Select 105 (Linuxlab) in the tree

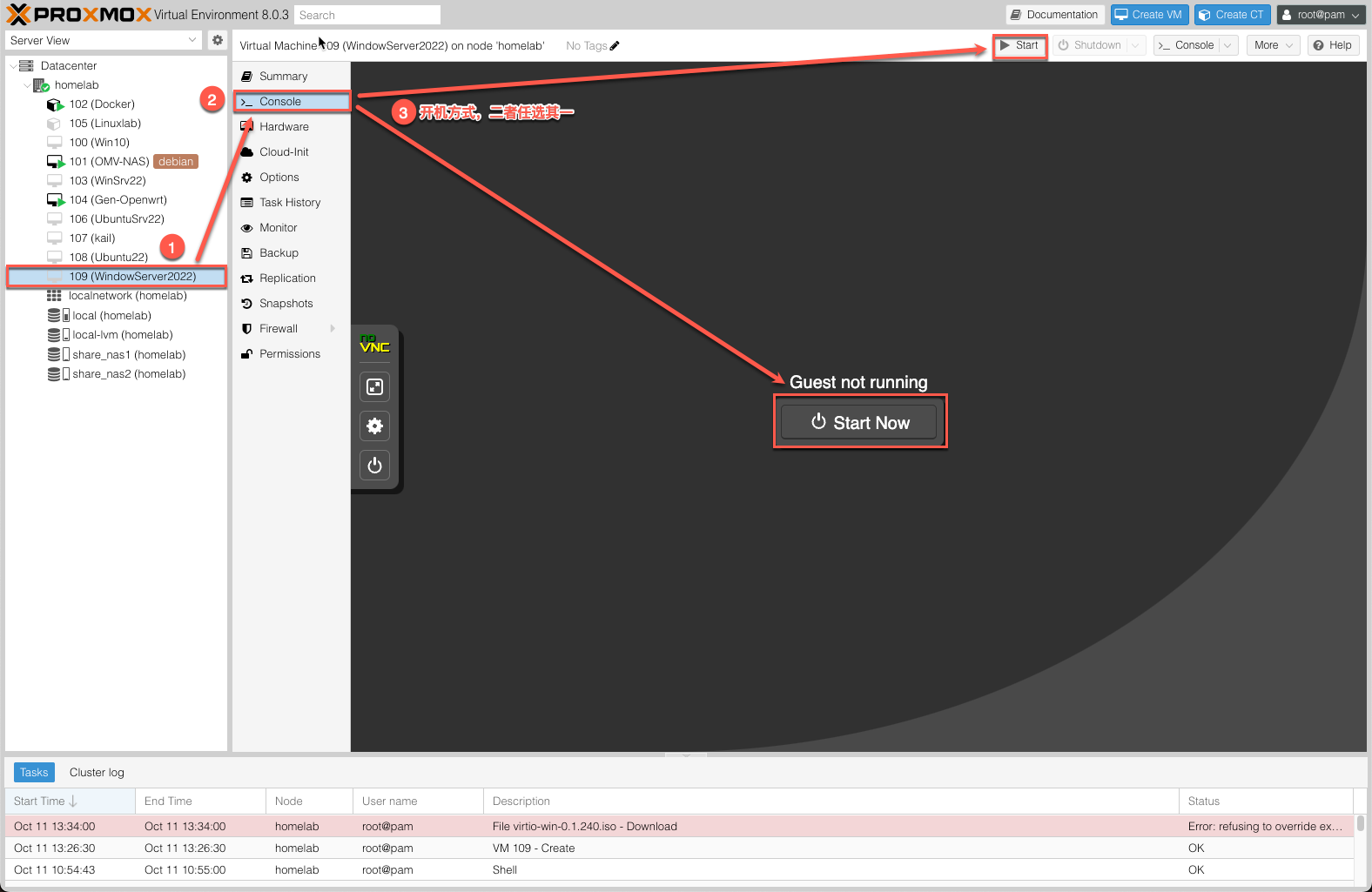[x=117, y=124]
